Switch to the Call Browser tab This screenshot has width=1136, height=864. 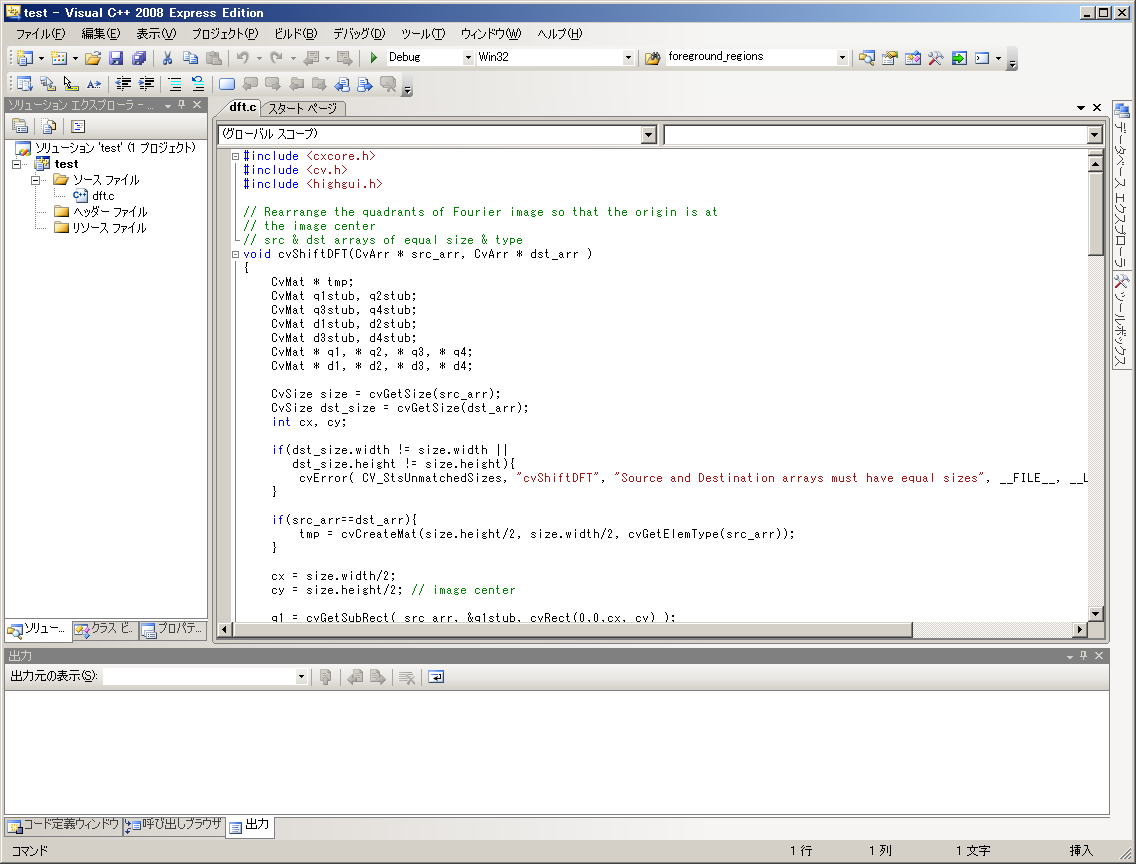coord(174,826)
